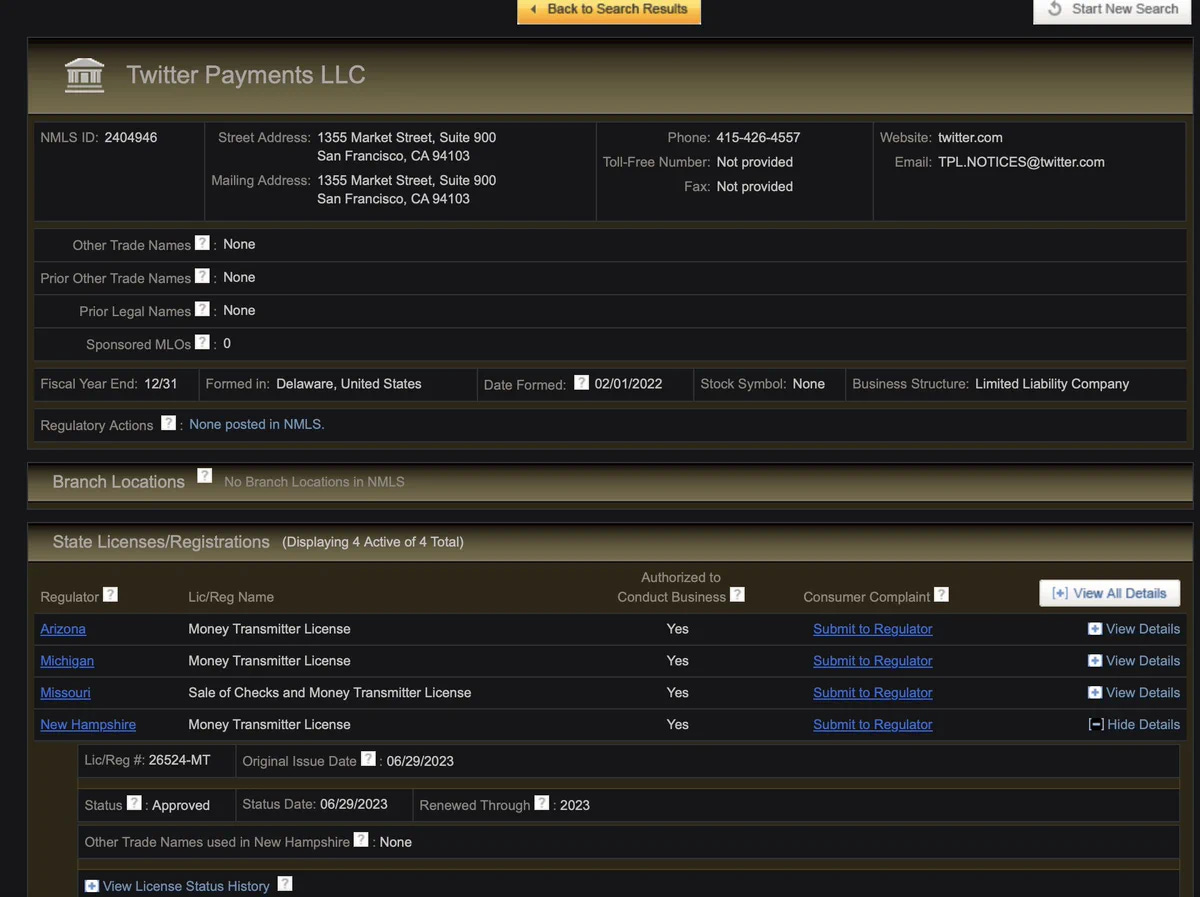This screenshot has width=1200, height=897.
Task: Click the 'No Branch Locations in NMLS' text
Action: [314, 482]
